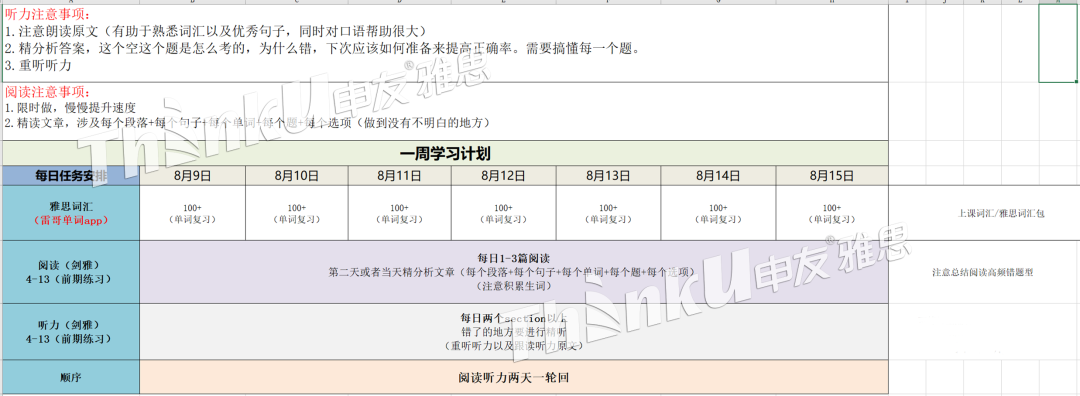Select the 注意总结阅读高频错题型 note cell
1080x396 pixels.
tap(983, 272)
